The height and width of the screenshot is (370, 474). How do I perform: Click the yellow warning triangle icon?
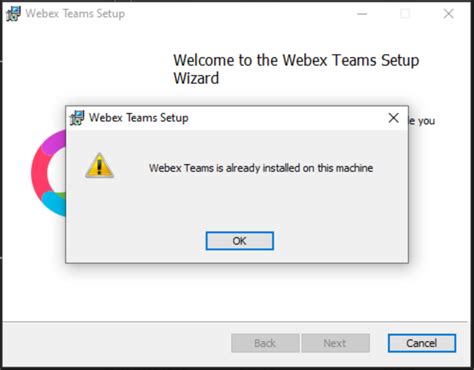click(99, 166)
